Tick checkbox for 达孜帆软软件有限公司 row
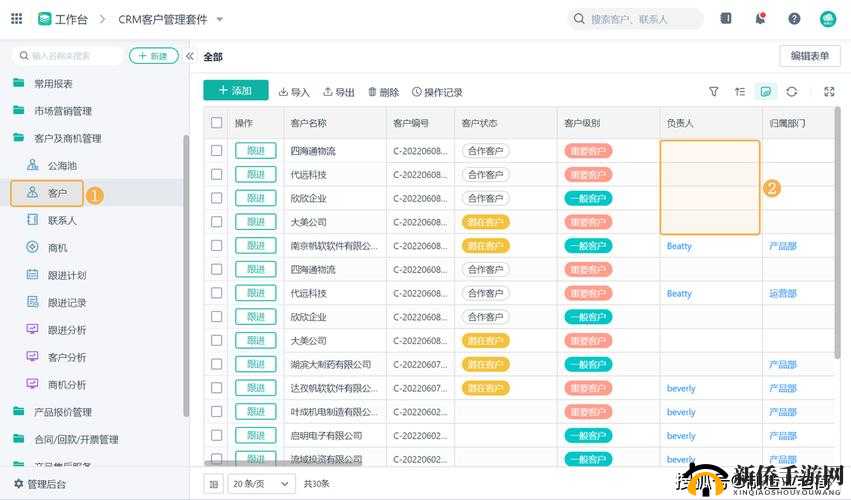 coord(217,388)
